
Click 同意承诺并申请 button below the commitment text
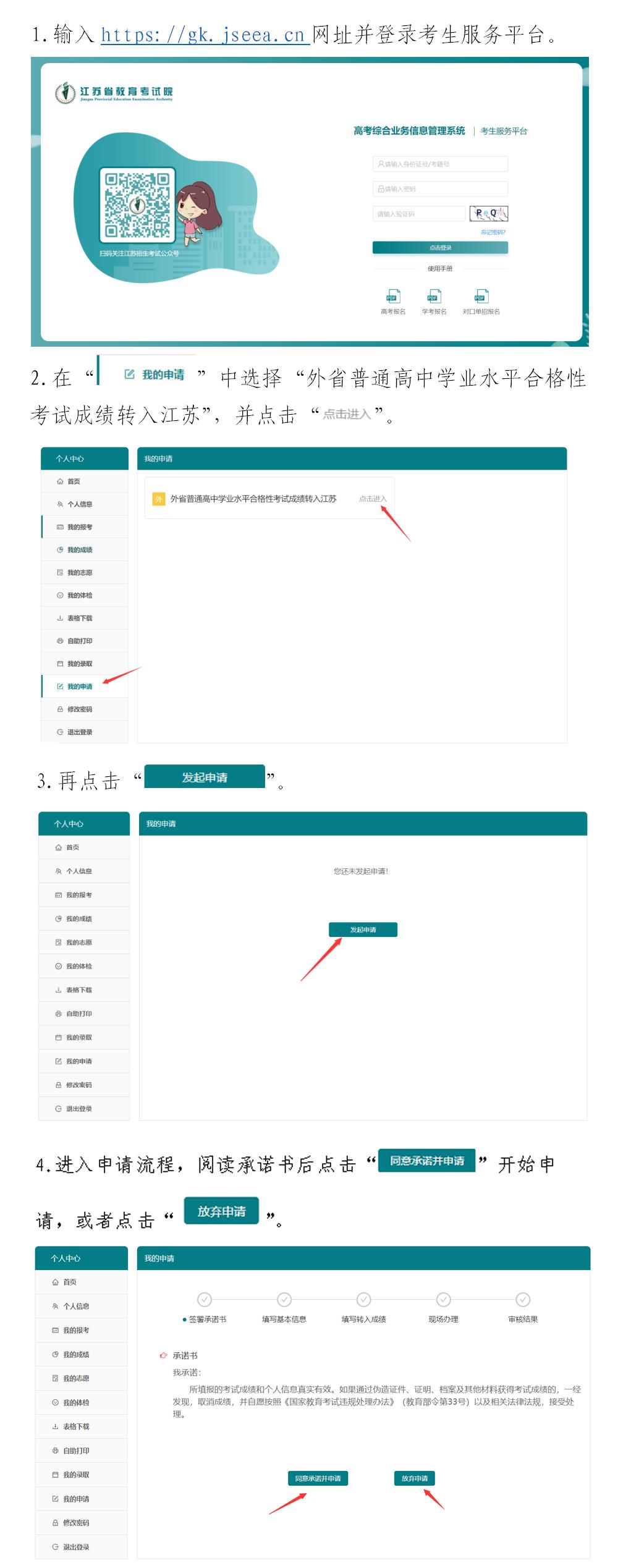pos(318,1478)
